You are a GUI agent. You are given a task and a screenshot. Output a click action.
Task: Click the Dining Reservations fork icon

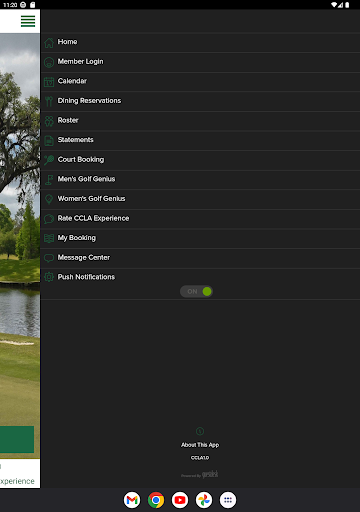(x=49, y=101)
